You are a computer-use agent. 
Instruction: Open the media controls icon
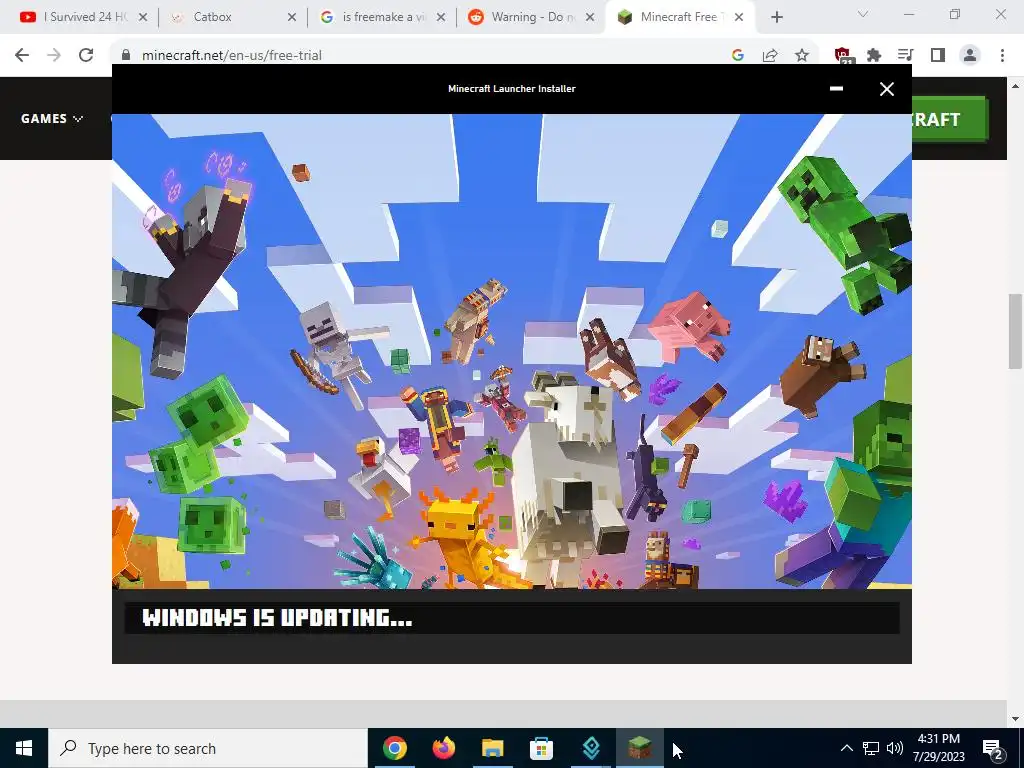pos(905,55)
